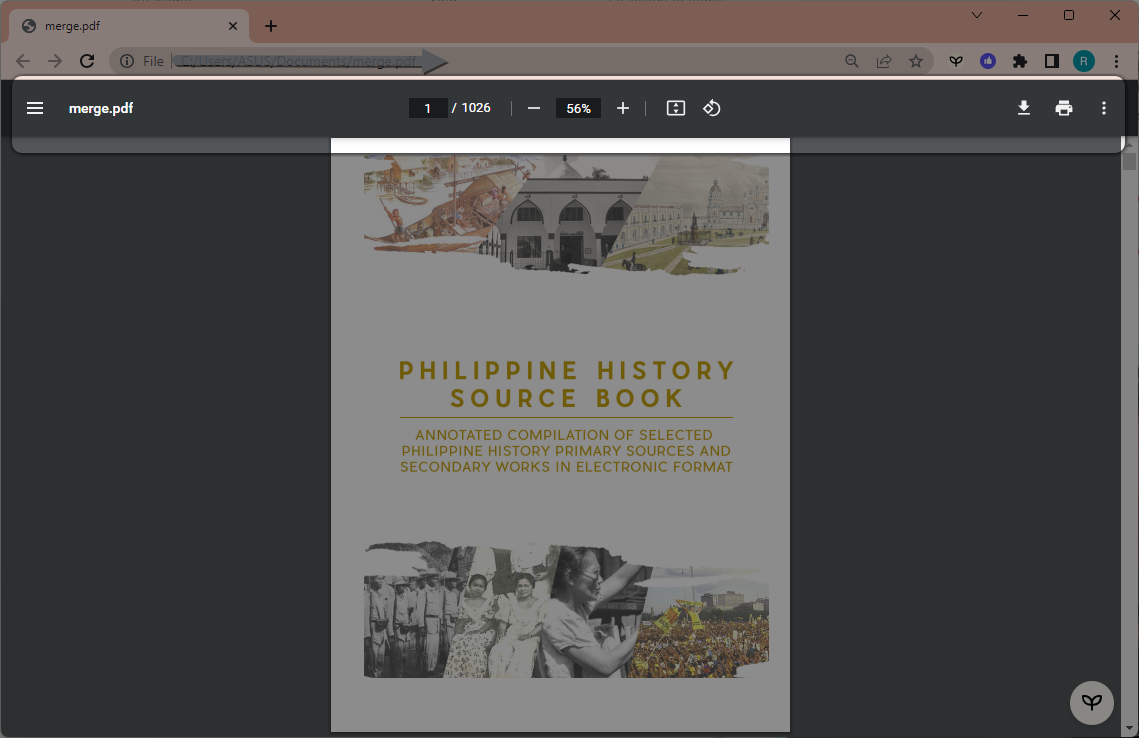Image resolution: width=1139 pixels, height=738 pixels.
Task: Click the vertical scrollbar thumb
Action: click(x=1130, y=161)
